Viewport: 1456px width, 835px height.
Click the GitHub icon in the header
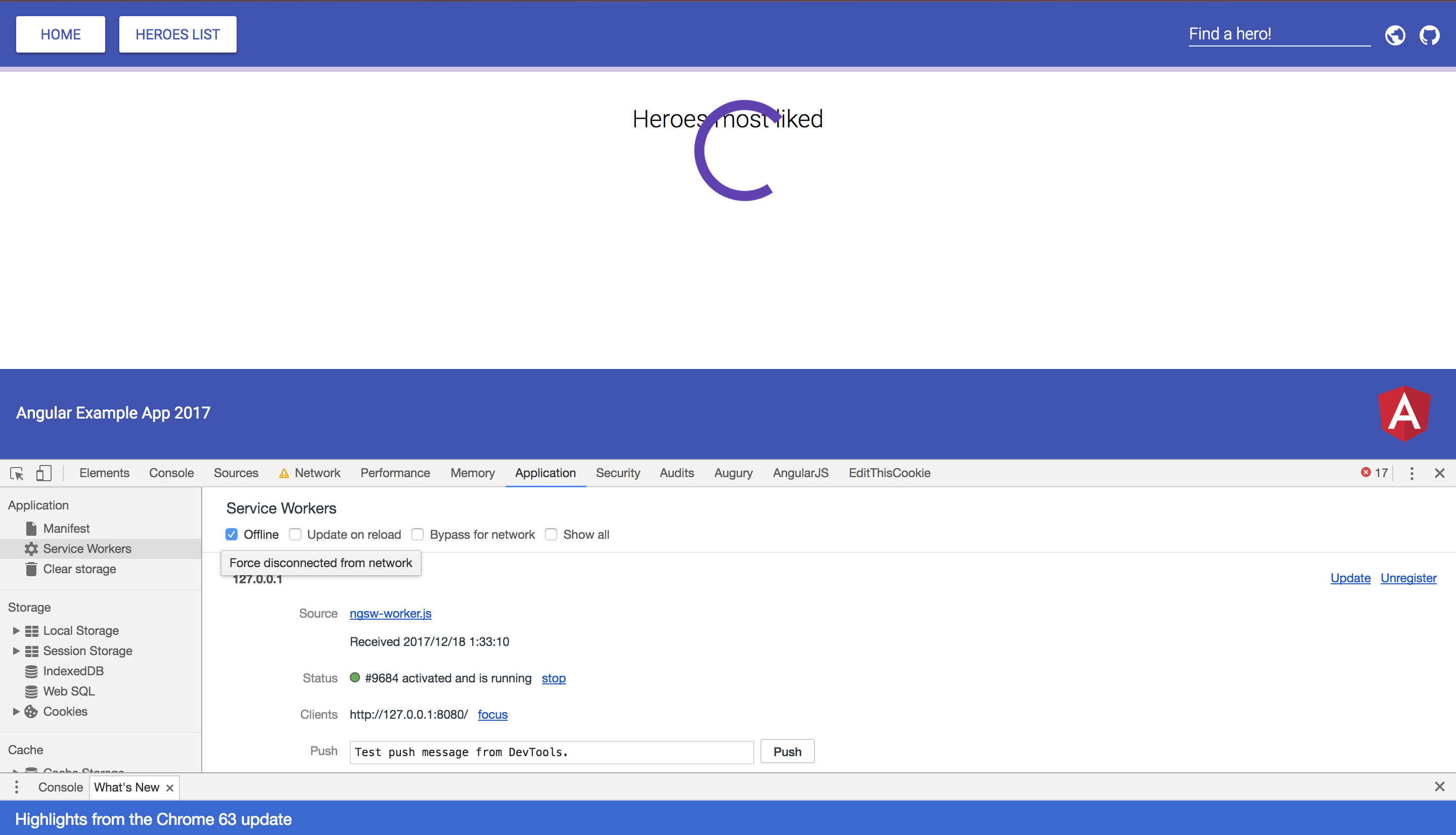[x=1429, y=35]
